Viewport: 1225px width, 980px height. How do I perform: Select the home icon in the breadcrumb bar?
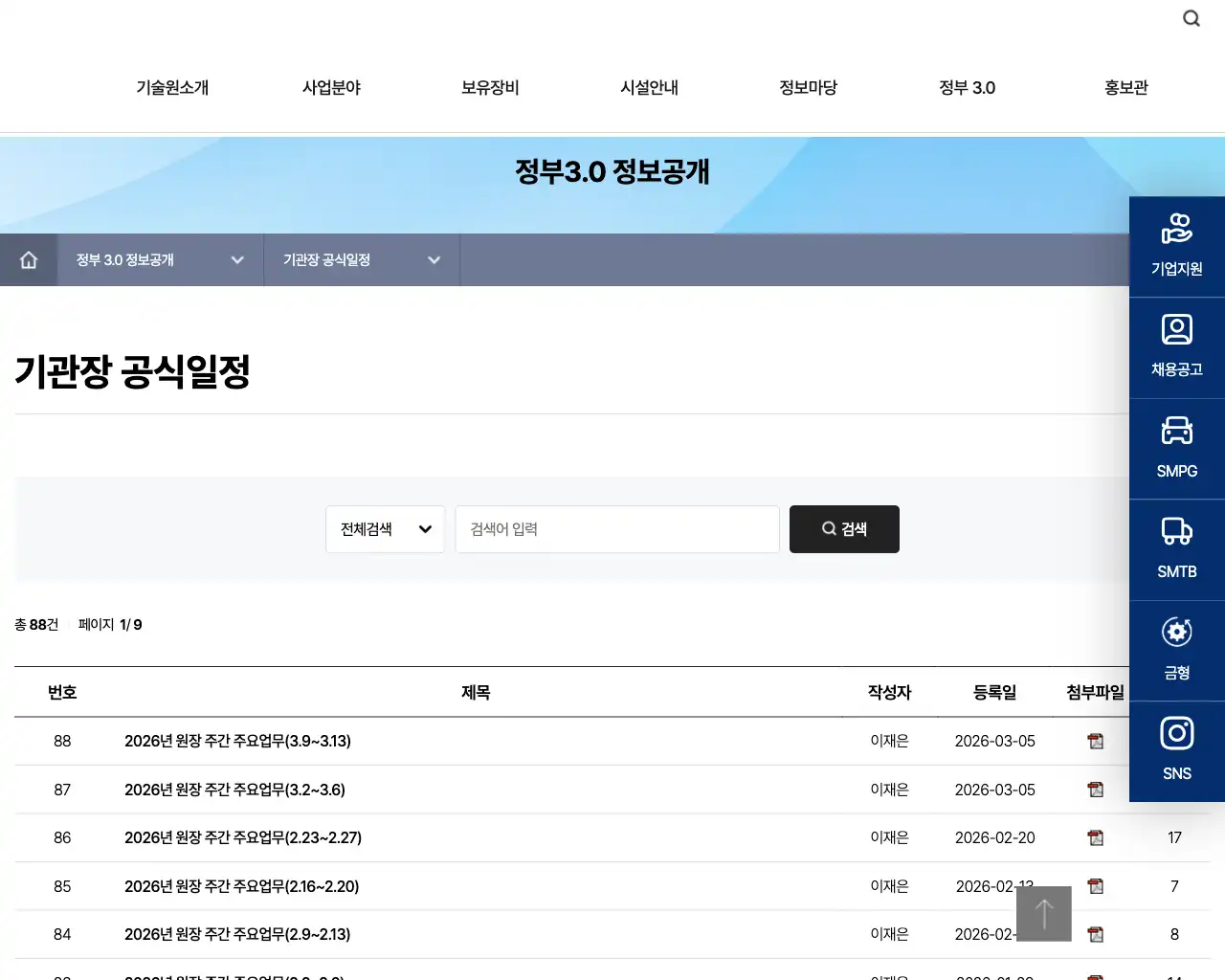[x=28, y=259]
